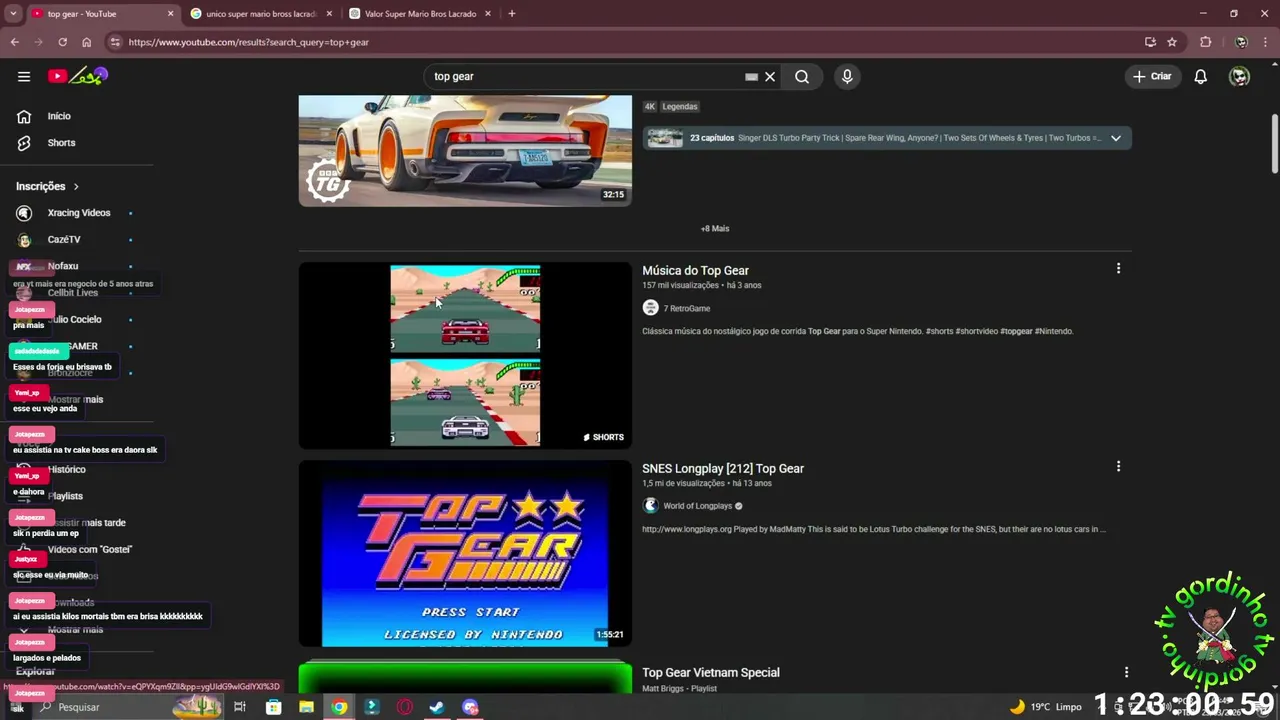Open File Explorer on taskbar
Viewport: 1280px width, 720px height.
pyautogui.click(x=307, y=707)
